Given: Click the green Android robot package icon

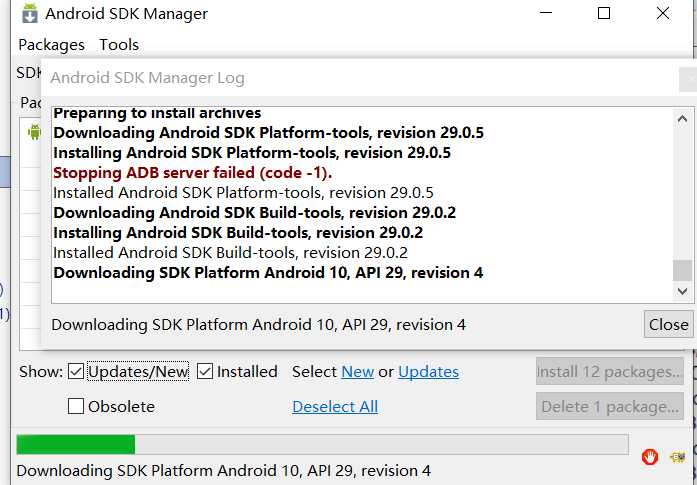Looking at the screenshot, I should point(34,132).
